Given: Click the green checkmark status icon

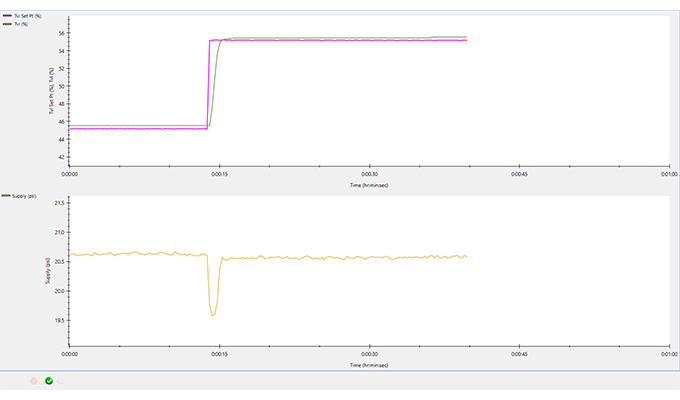Looking at the screenshot, I should (48, 380).
